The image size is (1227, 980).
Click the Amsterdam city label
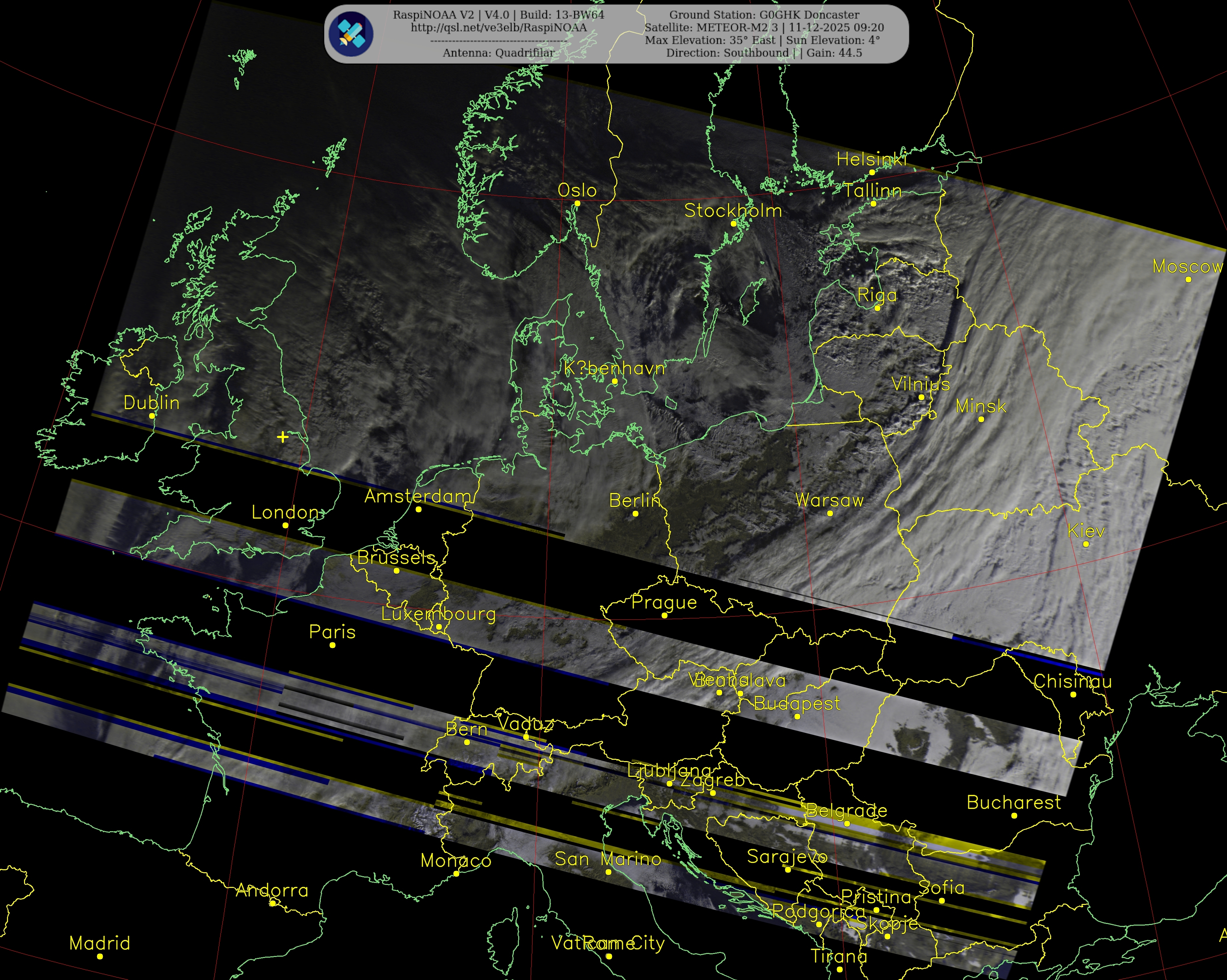[x=418, y=496]
